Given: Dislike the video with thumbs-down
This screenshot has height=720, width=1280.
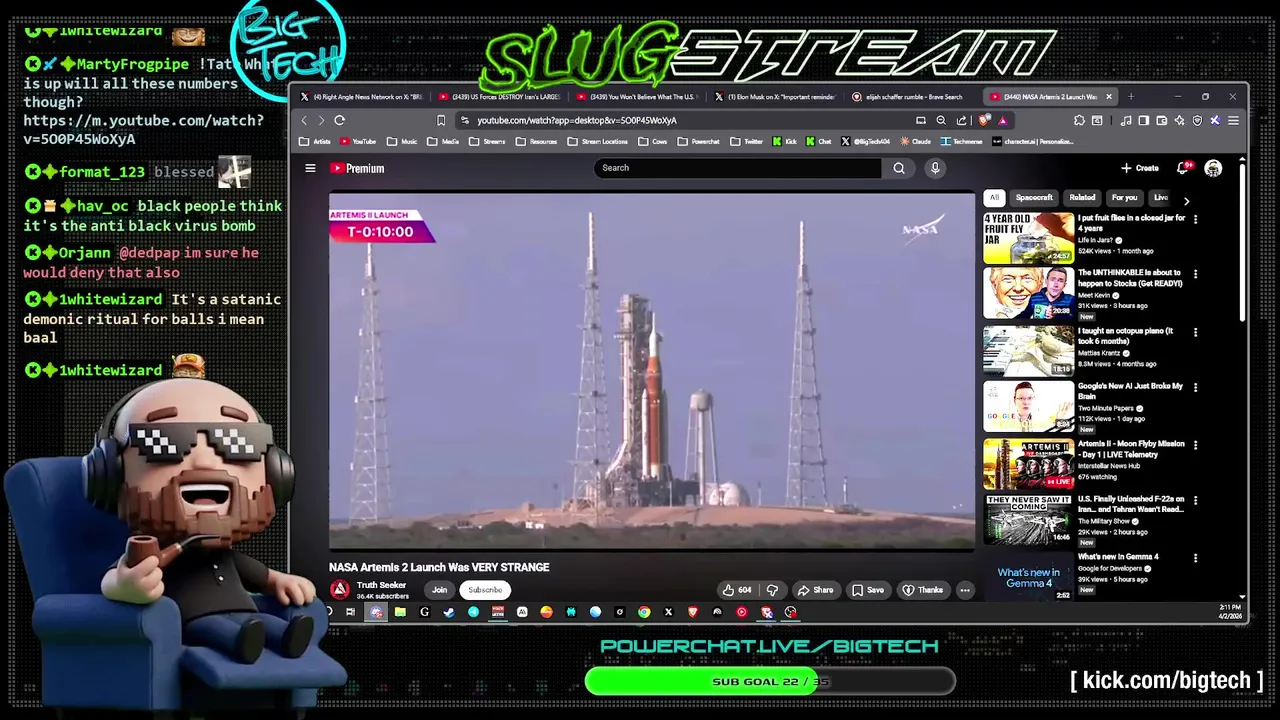Looking at the screenshot, I should [772, 590].
